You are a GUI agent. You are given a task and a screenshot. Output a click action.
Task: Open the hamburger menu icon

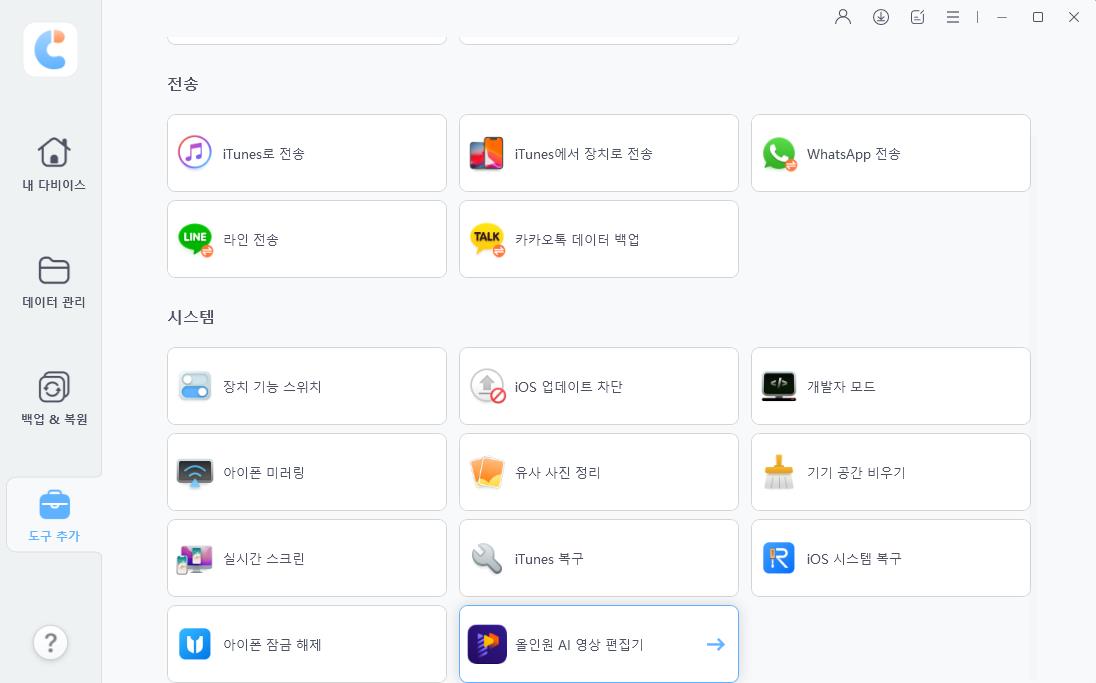click(953, 17)
